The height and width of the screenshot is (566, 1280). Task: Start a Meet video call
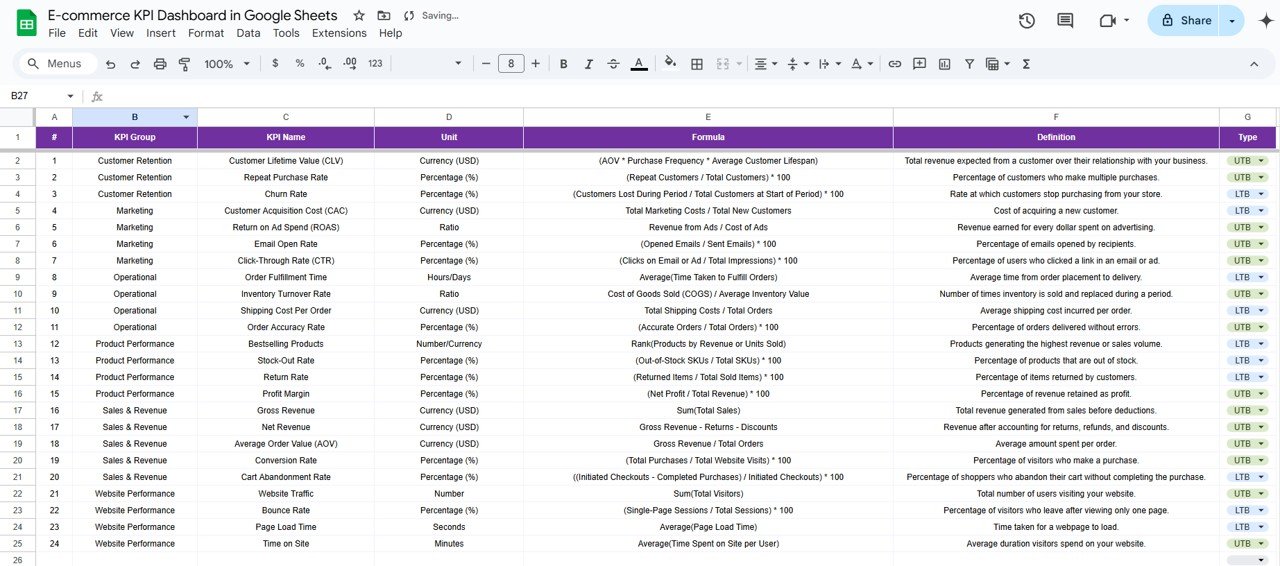(x=1107, y=21)
